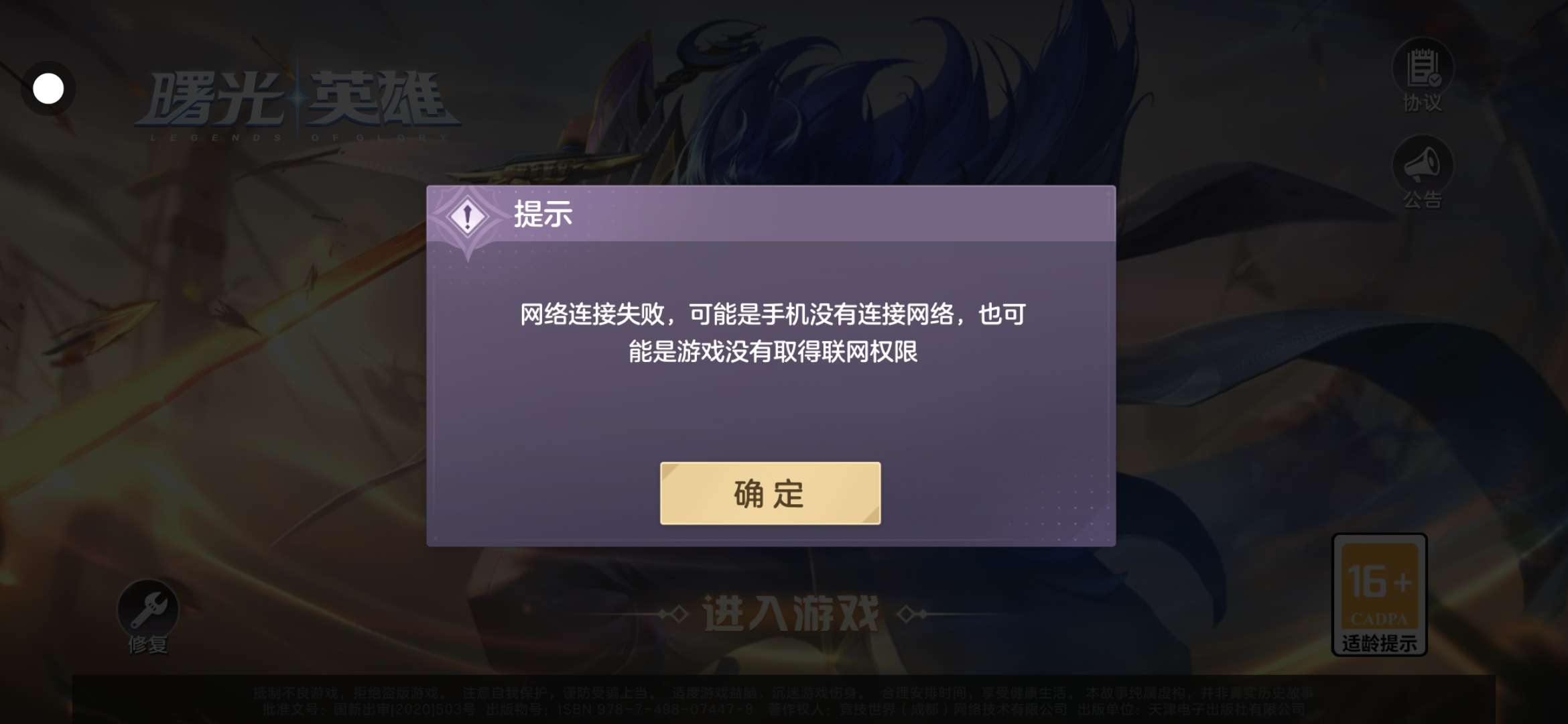Tap the 适龄提示 caption
Screen dimensions: 1568x724
(1380, 644)
